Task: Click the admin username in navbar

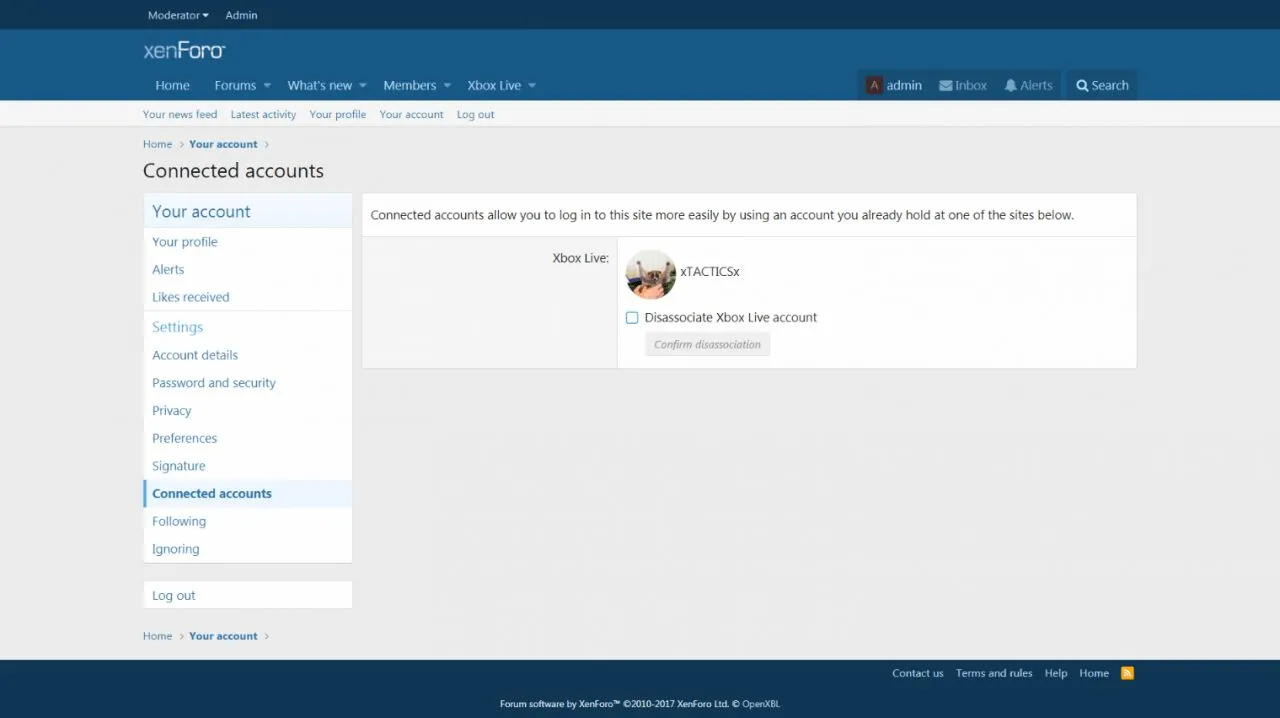Action: 904,86
